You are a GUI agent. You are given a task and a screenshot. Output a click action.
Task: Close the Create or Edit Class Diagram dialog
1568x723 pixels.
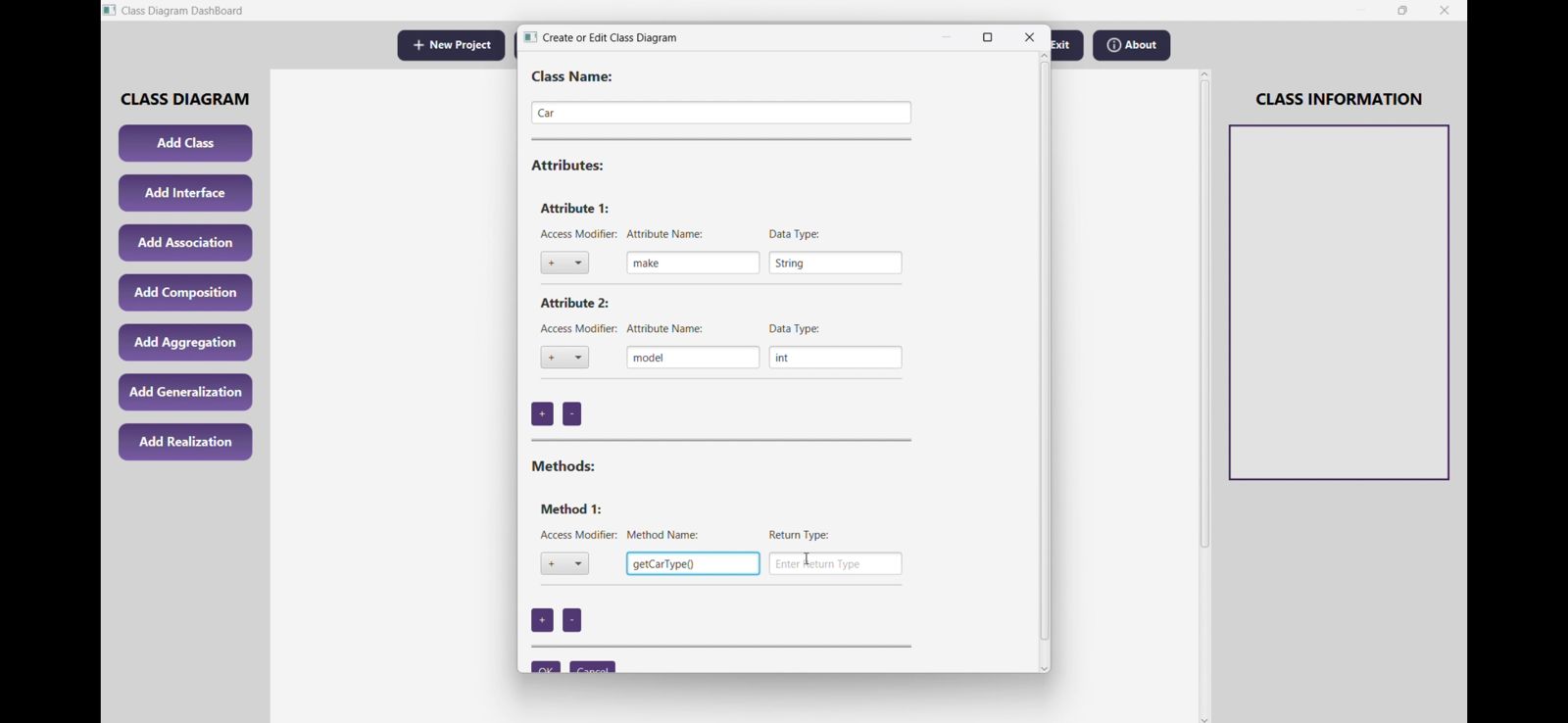pyautogui.click(x=1029, y=38)
